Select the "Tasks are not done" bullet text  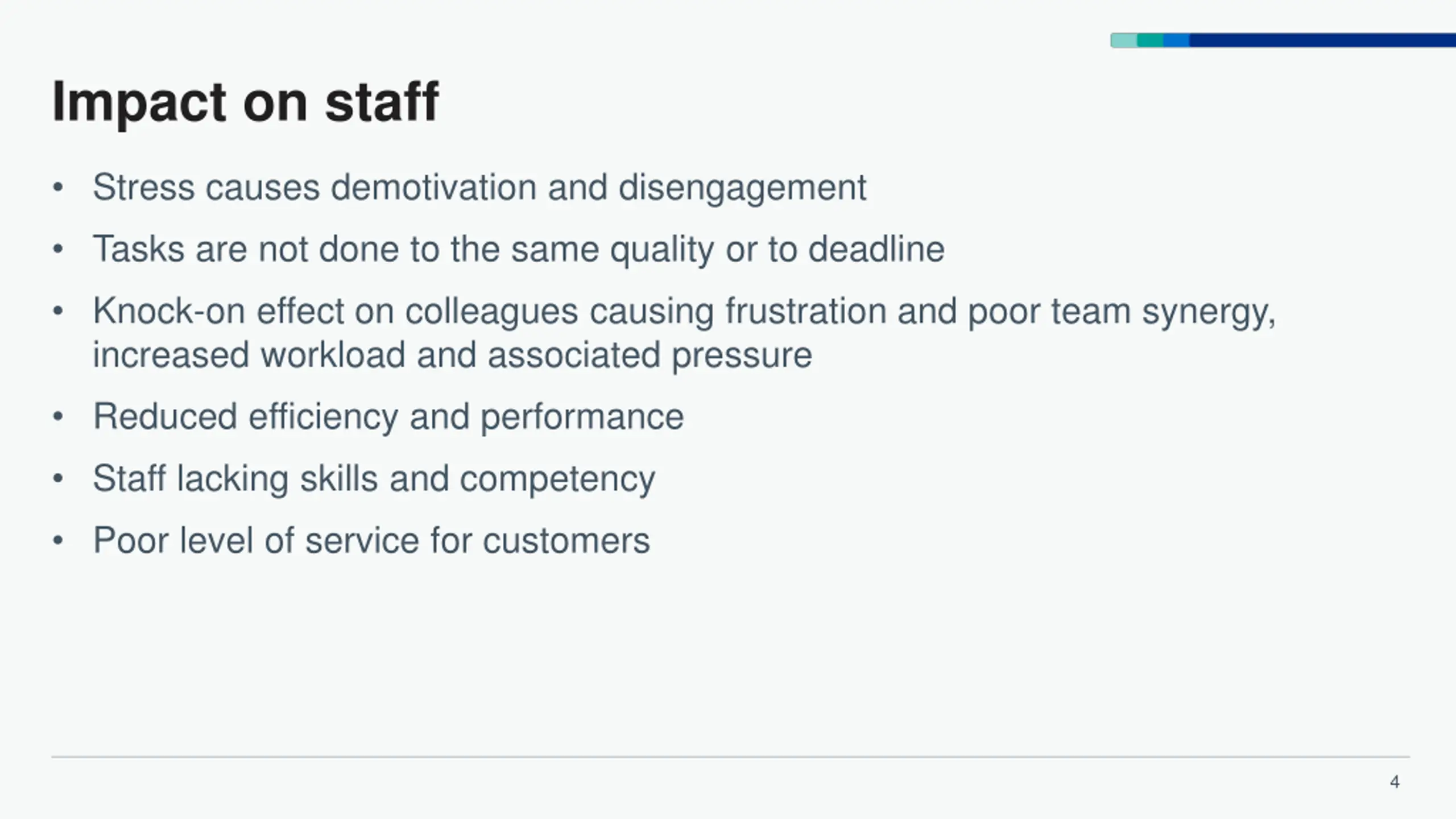click(518, 249)
